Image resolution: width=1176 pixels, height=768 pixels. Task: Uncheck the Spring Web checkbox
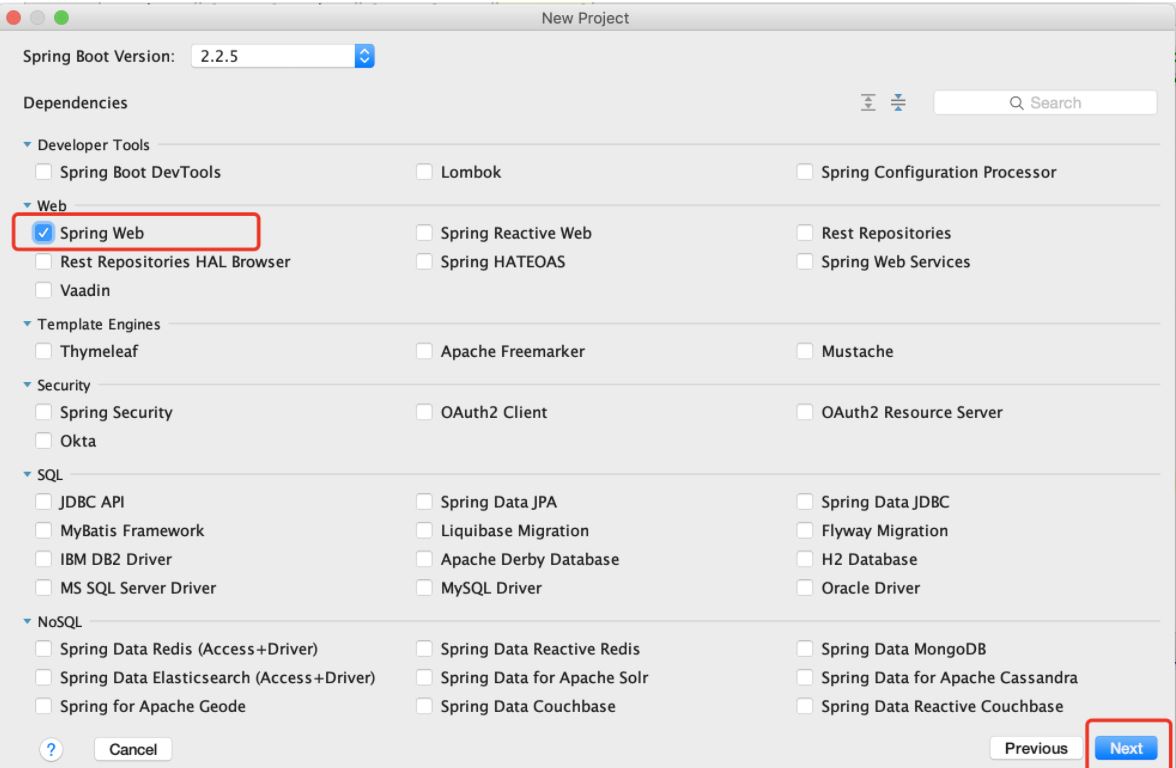click(44, 233)
